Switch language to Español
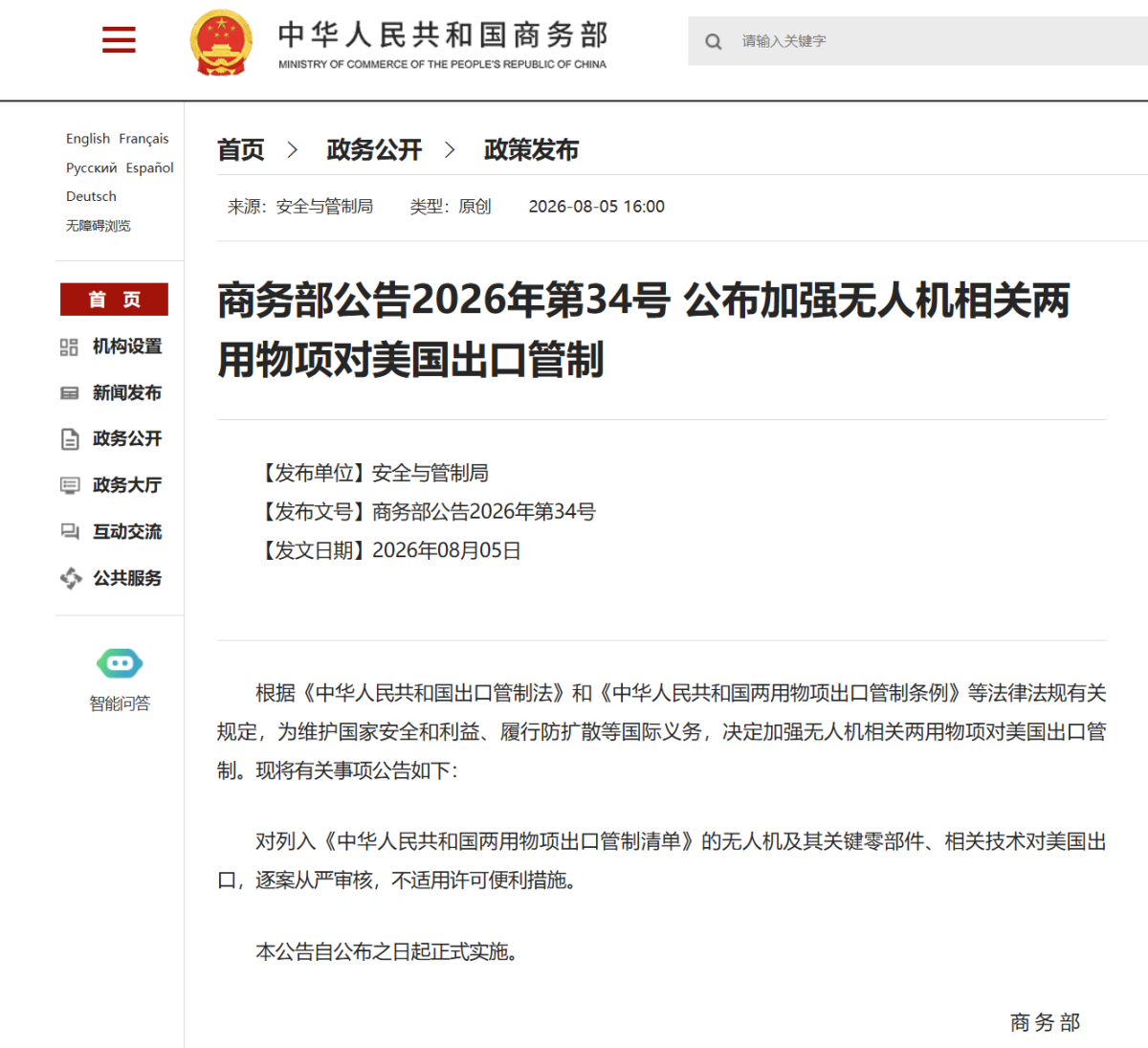 [x=150, y=167]
